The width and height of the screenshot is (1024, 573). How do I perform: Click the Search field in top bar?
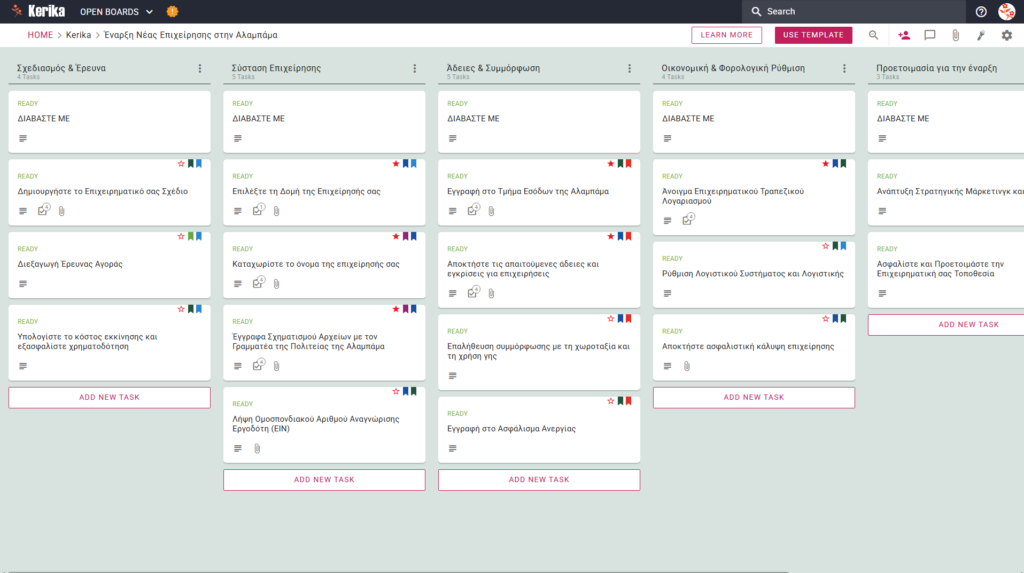(x=854, y=12)
